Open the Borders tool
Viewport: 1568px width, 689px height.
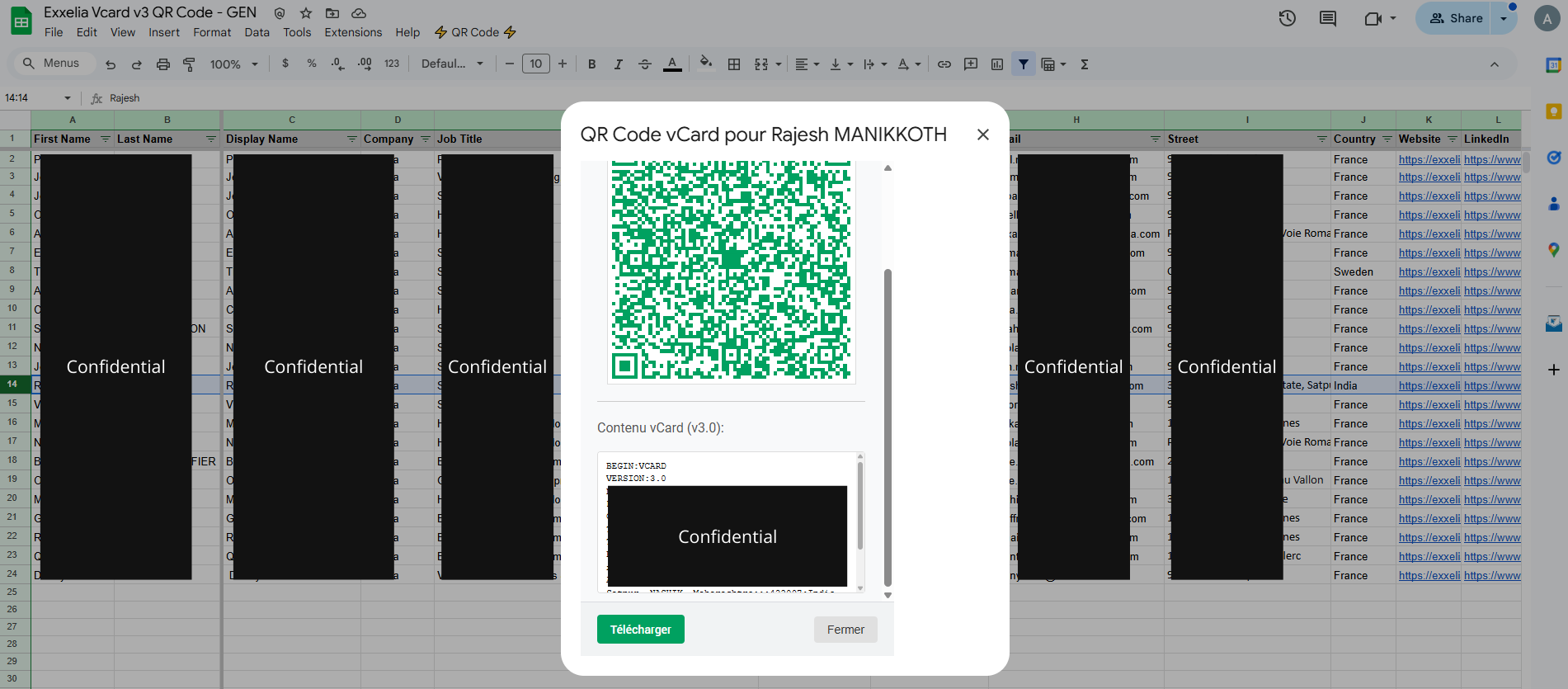coord(734,64)
